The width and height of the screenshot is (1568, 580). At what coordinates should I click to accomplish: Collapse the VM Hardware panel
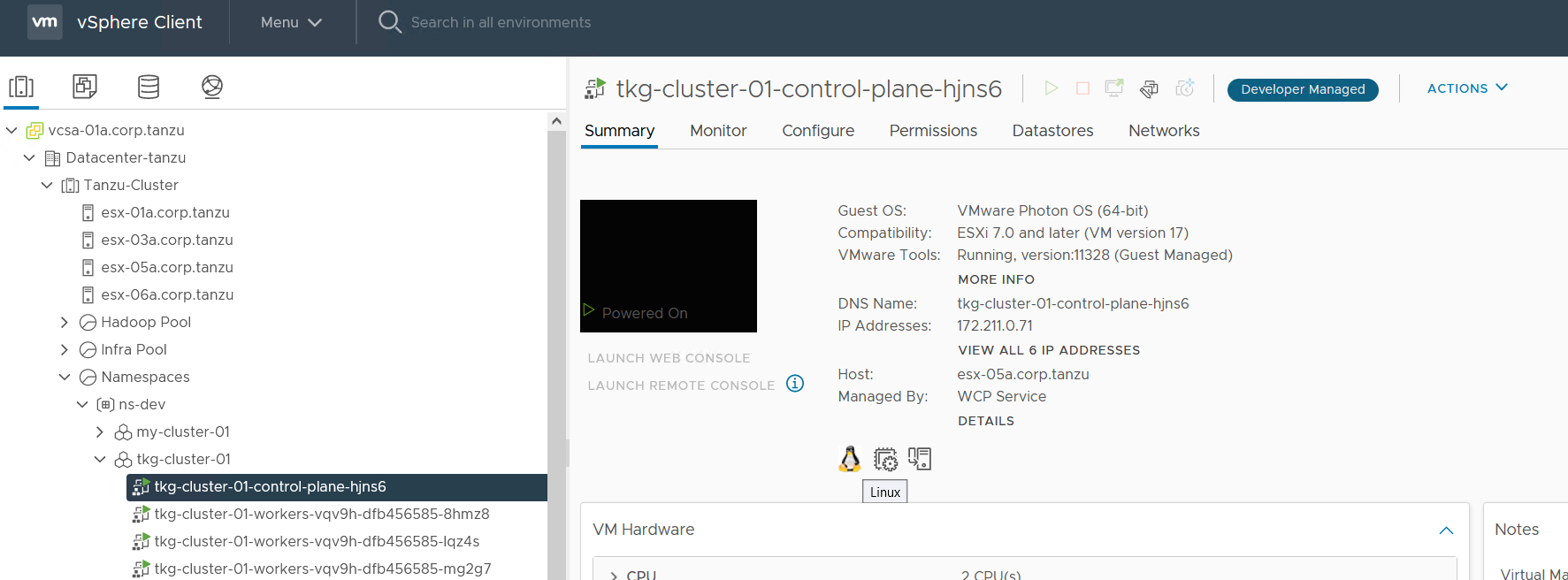point(1446,530)
